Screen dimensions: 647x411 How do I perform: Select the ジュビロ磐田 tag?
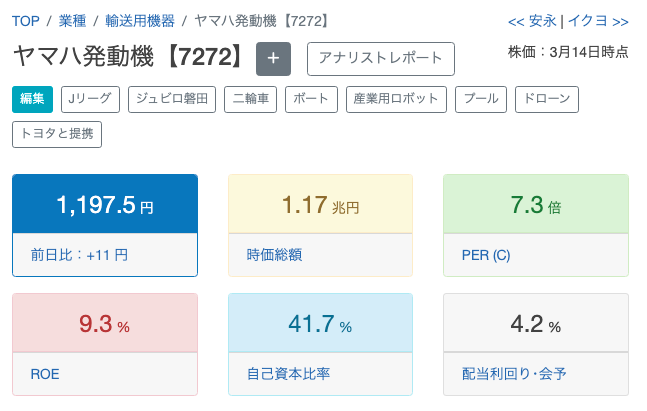click(x=172, y=99)
